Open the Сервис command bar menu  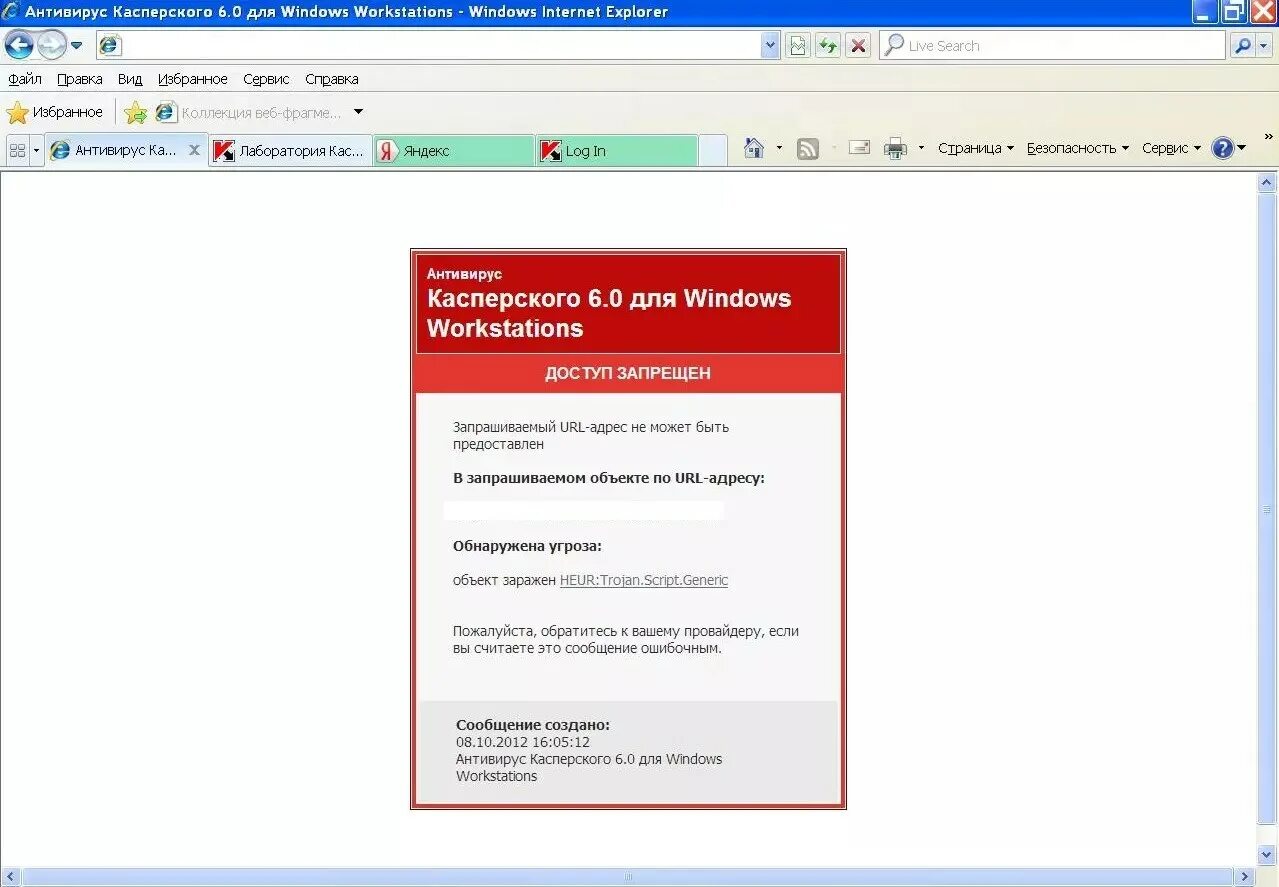tap(1171, 148)
